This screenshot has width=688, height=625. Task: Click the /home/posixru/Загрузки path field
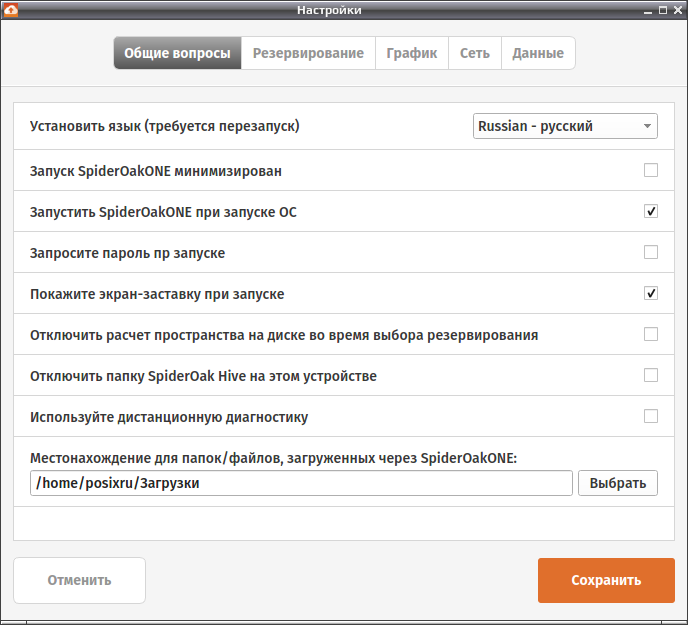301,483
